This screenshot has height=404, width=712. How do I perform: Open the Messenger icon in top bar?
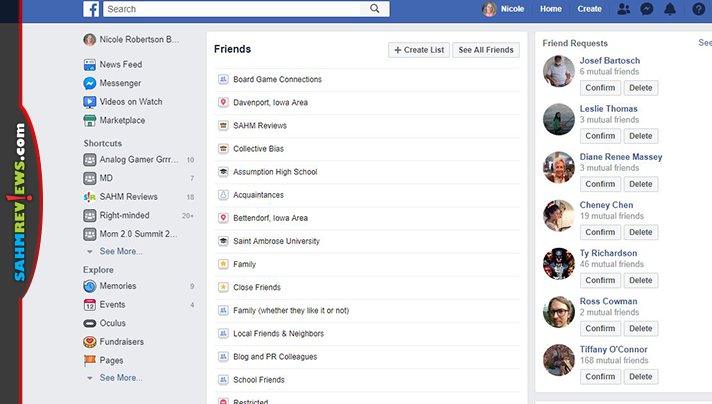[647, 9]
